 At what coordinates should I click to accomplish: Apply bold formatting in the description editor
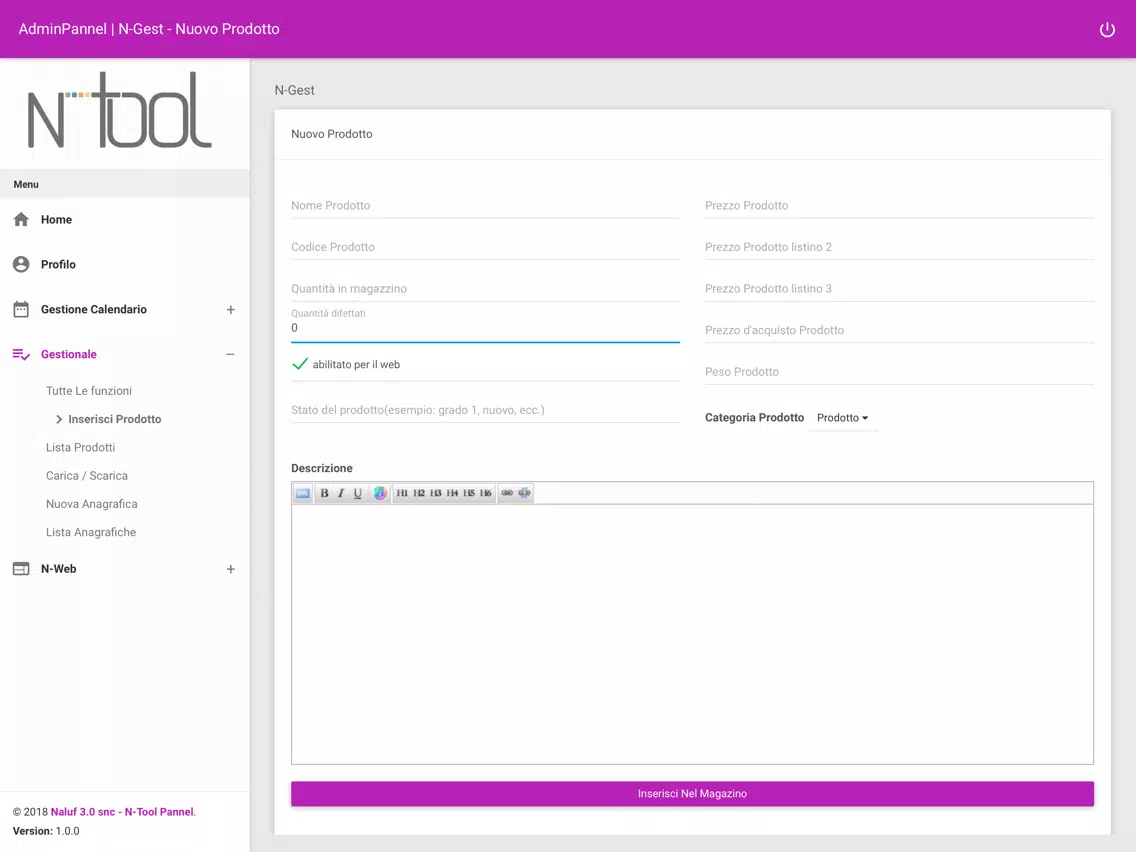[x=324, y=493]
